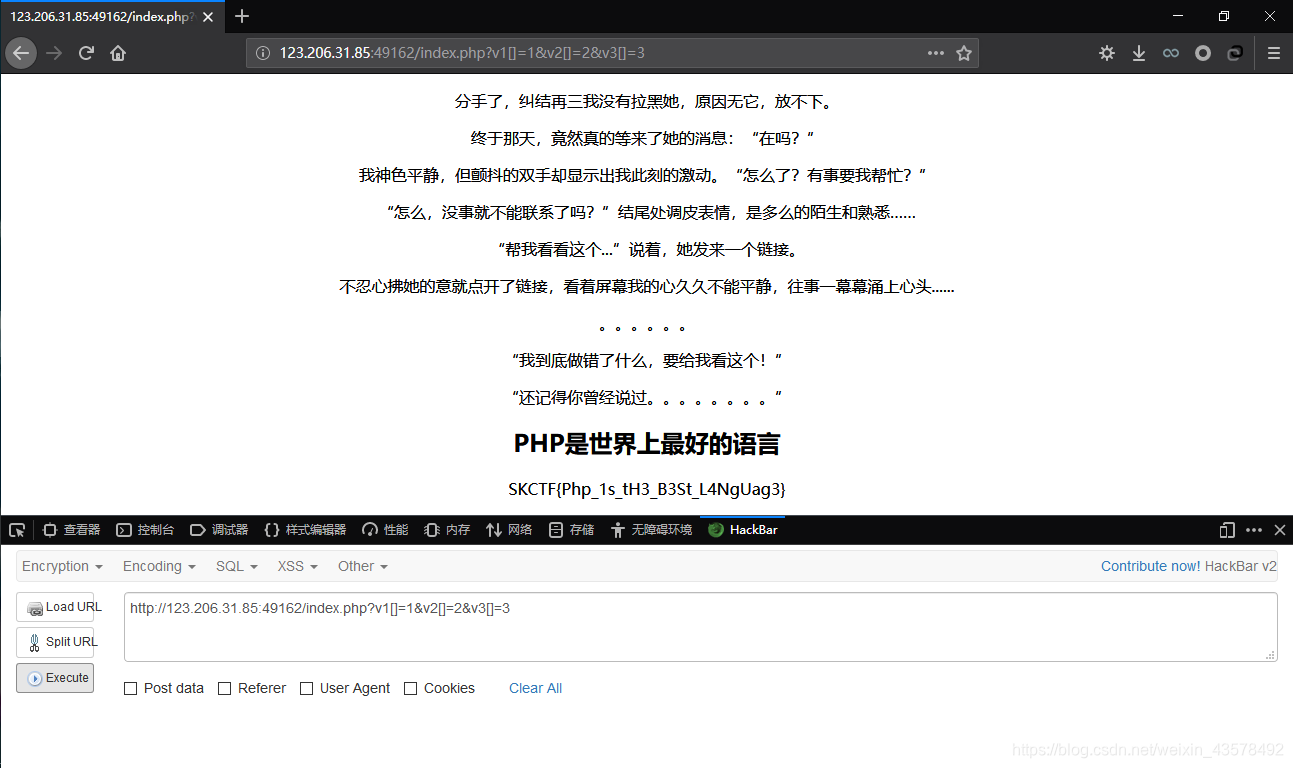This screenshot has width=1293, height=768.
Task: Open the 网络 (Network) panel
Action: pyautogui.click(x=508, y=529)
